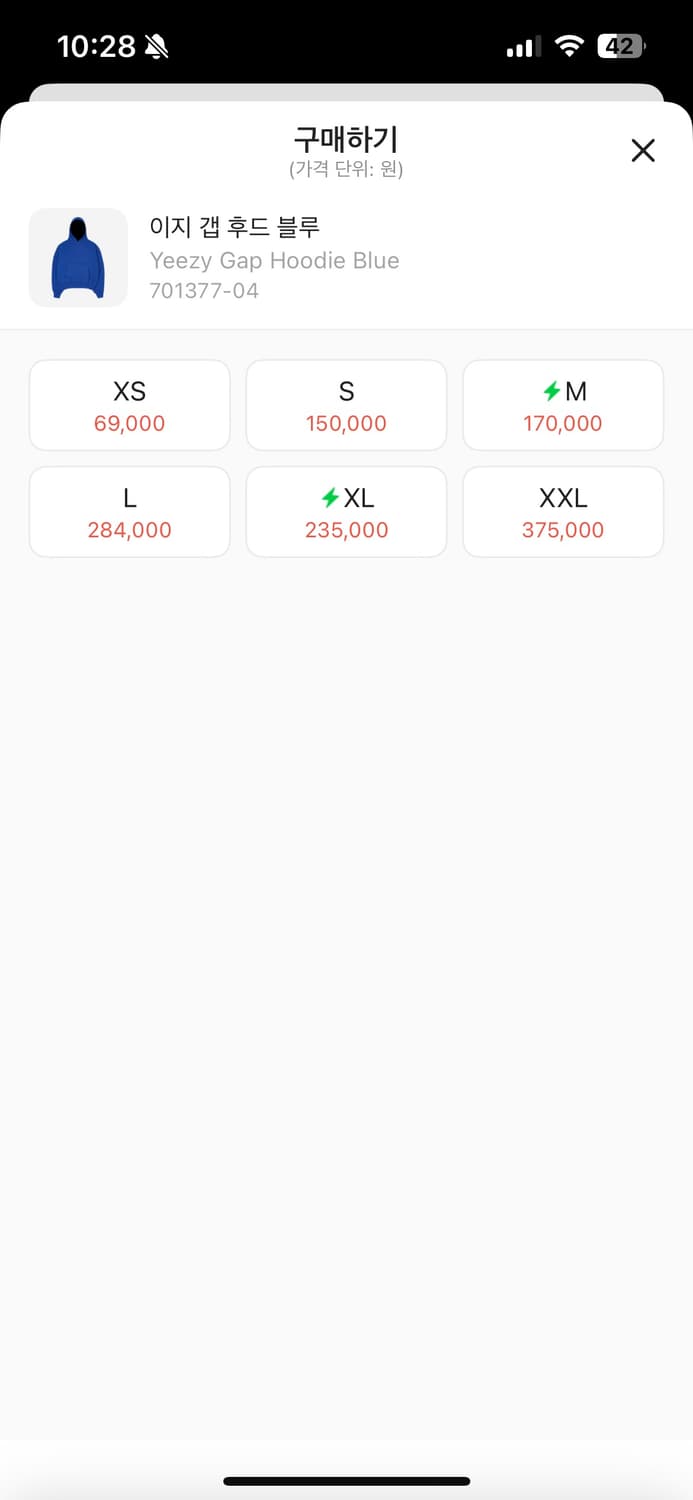Tap the Korean product name 이지 갭 후드 블루
This screenshot has width=693, height=1500.
pyautogui.click(x=234, y=227)
